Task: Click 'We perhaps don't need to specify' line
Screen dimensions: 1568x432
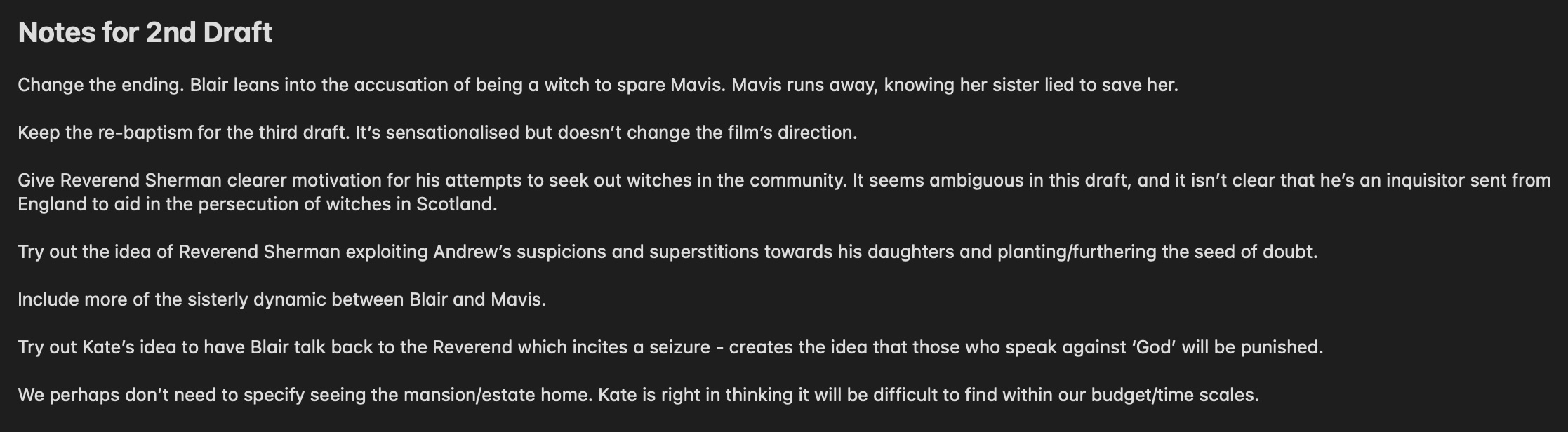Action: (x=638, y=395)
